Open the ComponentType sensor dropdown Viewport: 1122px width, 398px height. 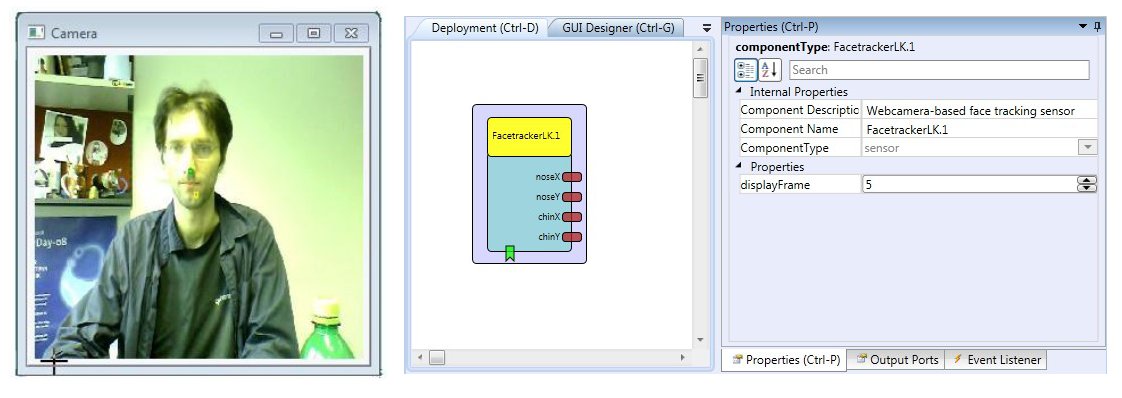1087,147
